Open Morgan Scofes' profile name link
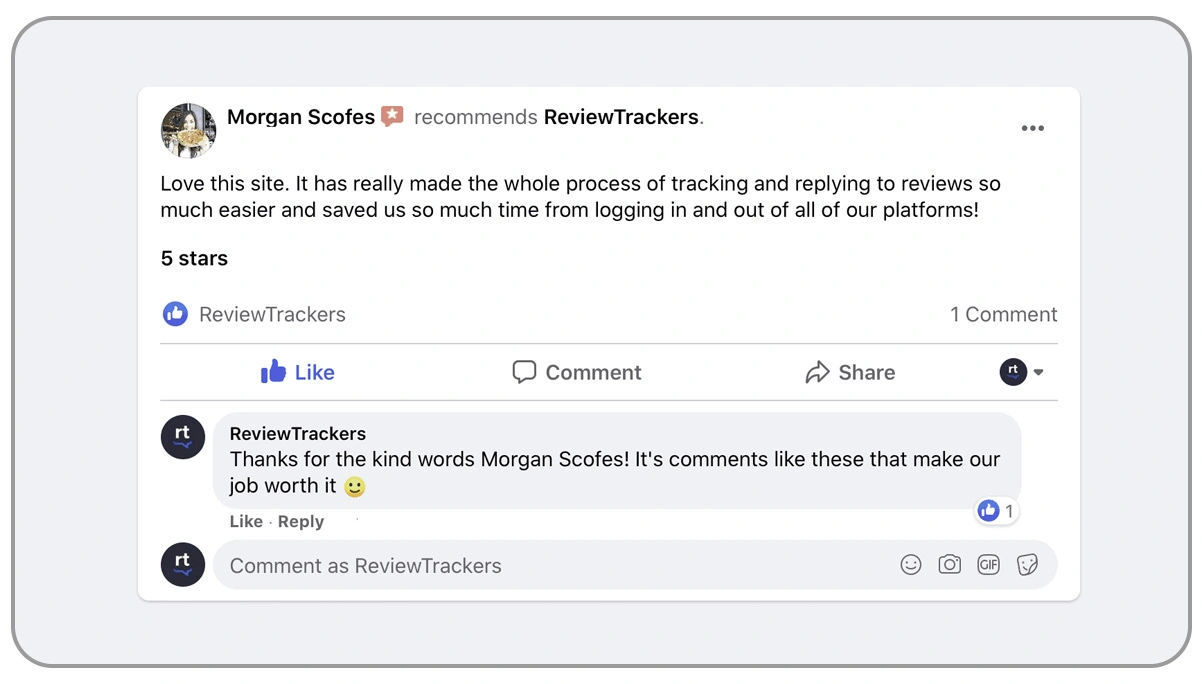 click(x=300, y=117)
